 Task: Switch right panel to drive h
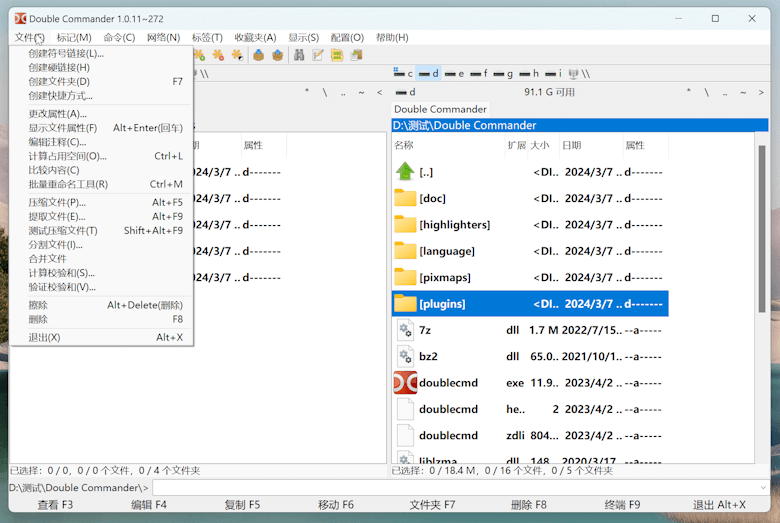click(529, 74)
